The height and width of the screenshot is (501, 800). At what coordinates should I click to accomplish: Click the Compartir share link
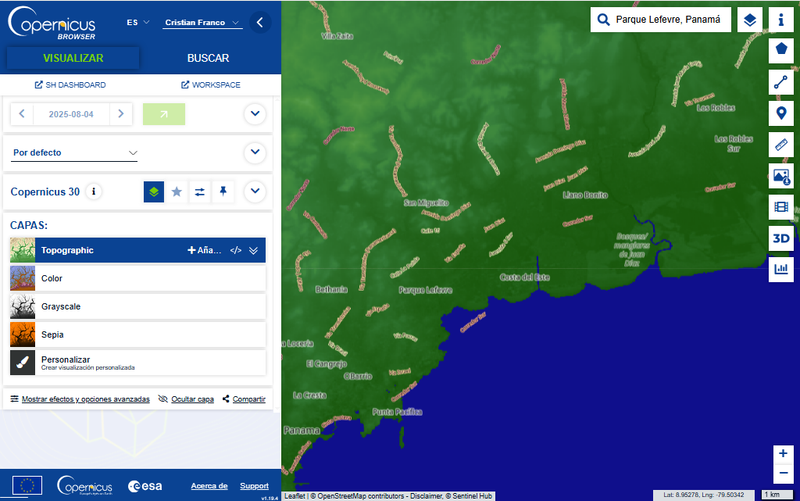[x=244, y=399]
